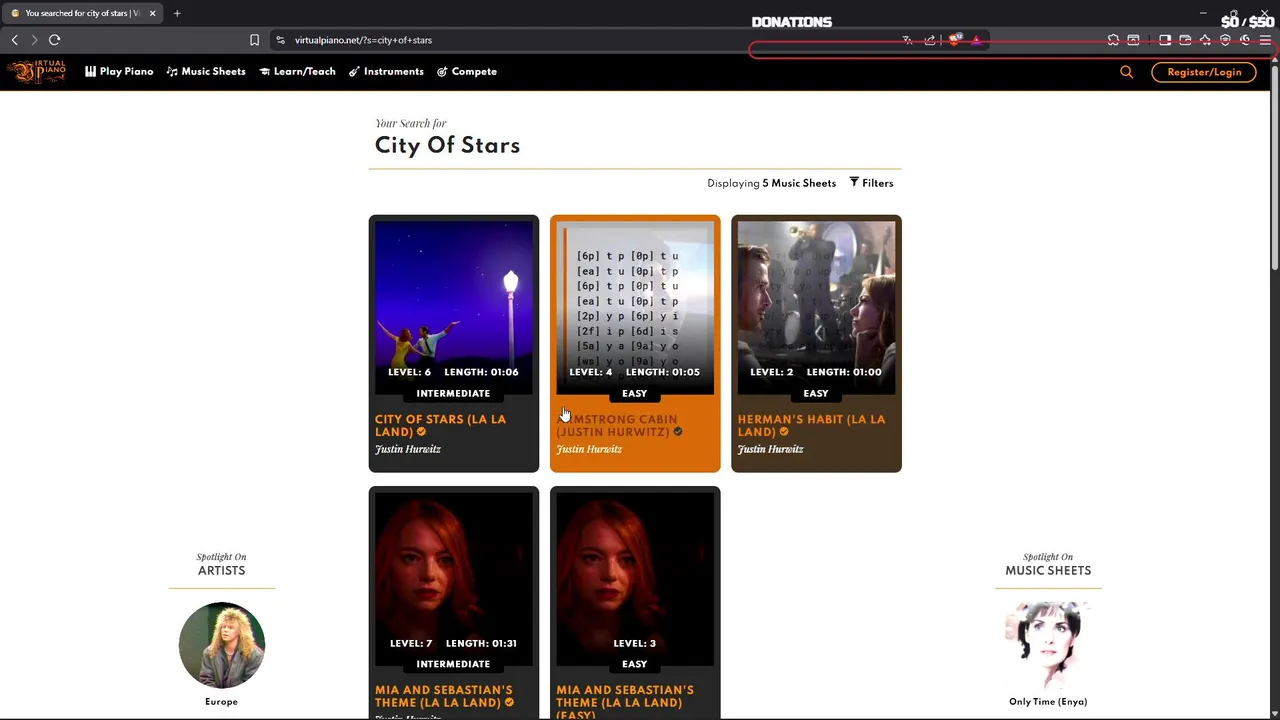Open the Europe artist spotlight photo
Image resolution: width=1280 pixels, height=720 pixels.
pos(222,645)
